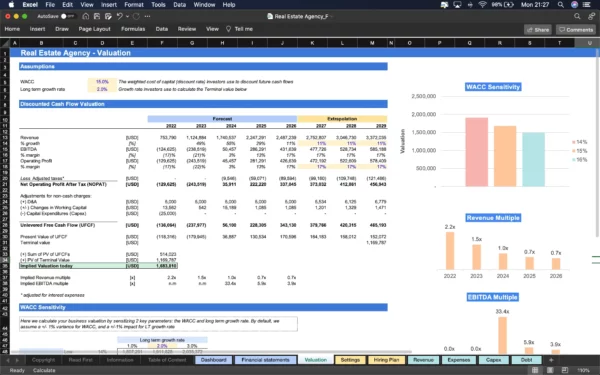Viewport: 600px width, 375px height.
Task: Open the Formulas ribbon tab
Action: point(133,29)
